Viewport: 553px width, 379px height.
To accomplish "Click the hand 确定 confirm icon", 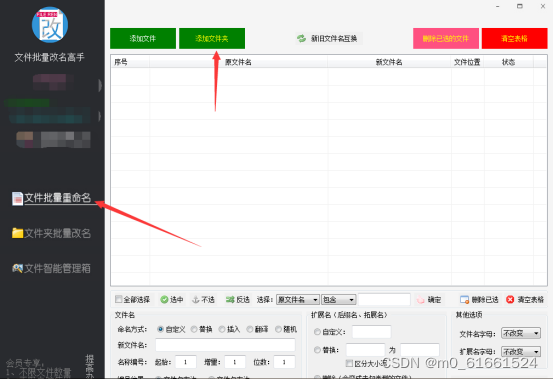I will [x=420, y=300].
